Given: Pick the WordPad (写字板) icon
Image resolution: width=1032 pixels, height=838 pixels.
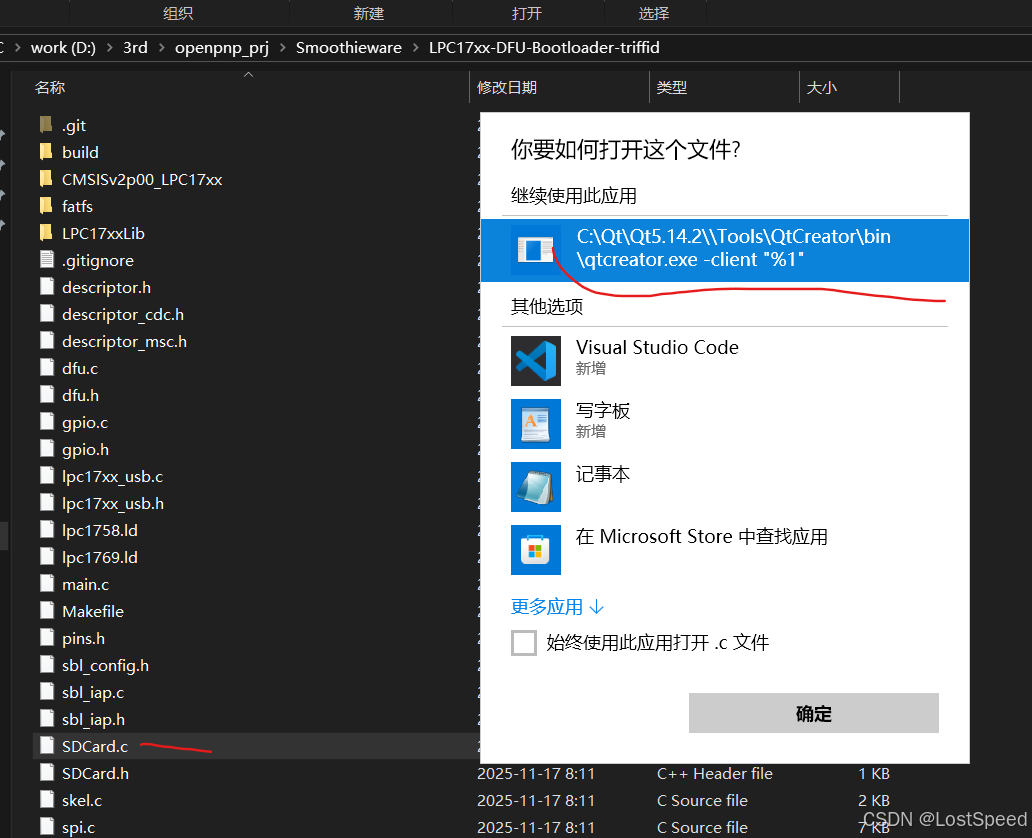Looking at the screenshot, I should [536, 424].
